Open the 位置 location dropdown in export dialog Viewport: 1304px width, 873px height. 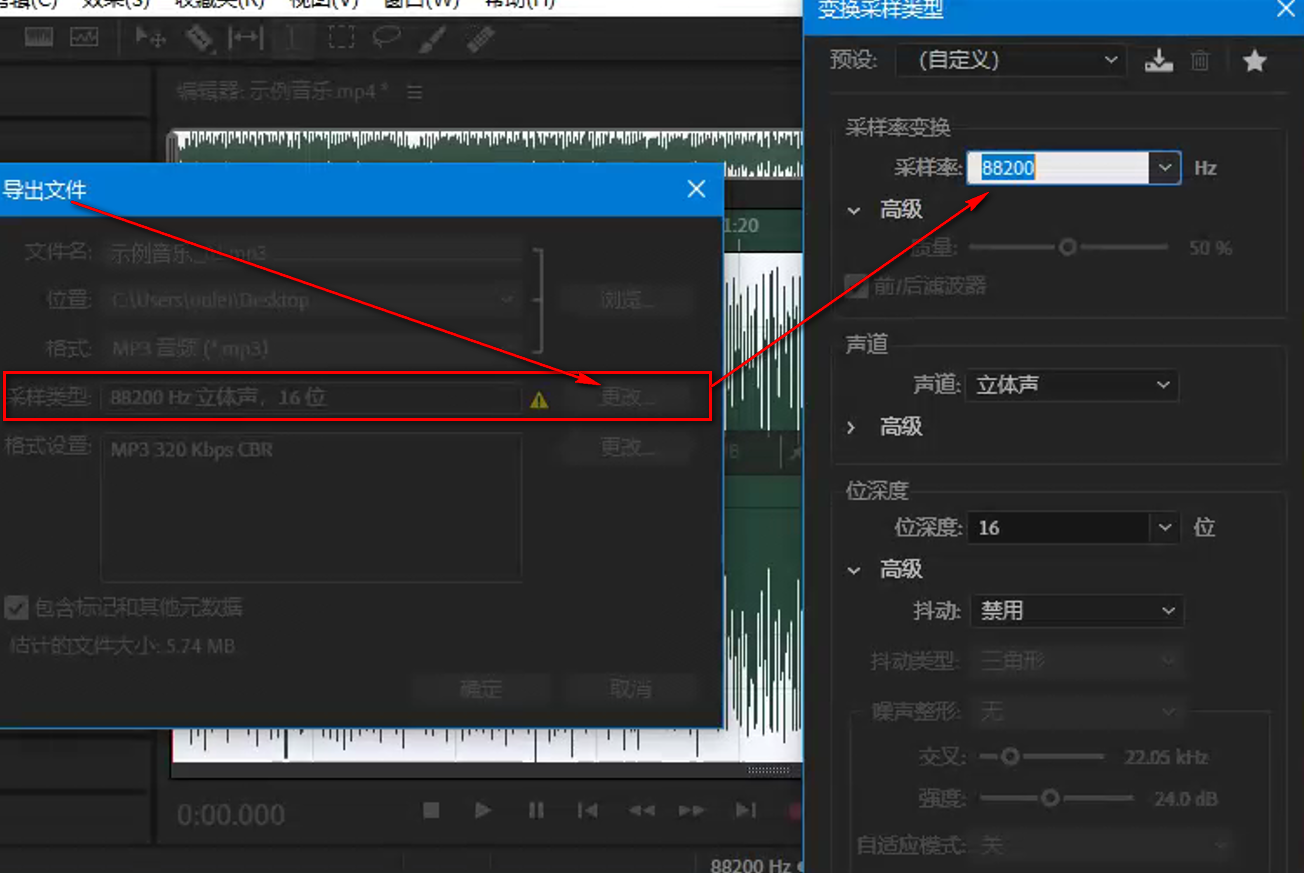pyautogui.click(x=311, y=299)
